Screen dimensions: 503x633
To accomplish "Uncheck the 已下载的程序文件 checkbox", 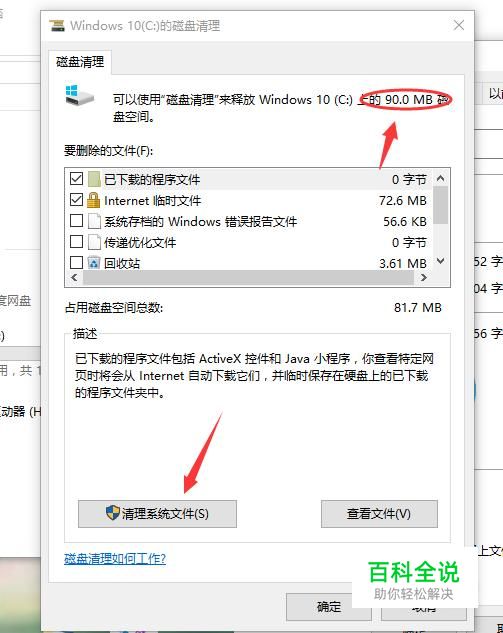I will pos(77,179).
